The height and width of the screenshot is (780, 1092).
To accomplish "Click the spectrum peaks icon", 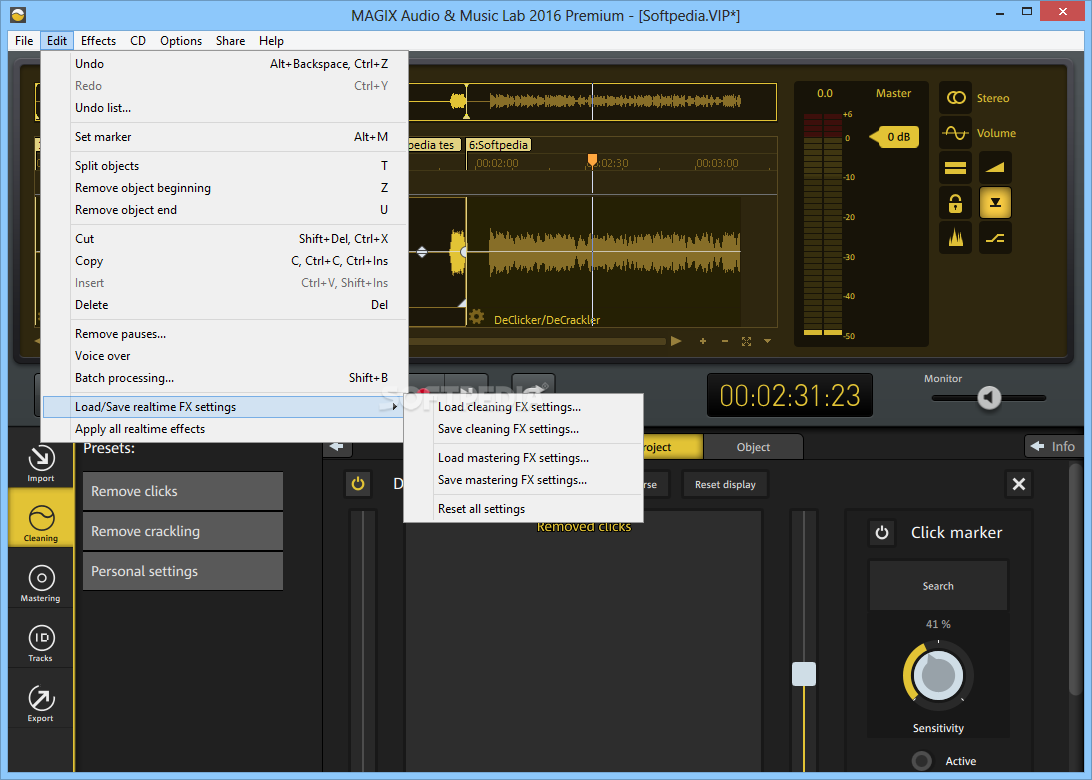I will pos(956,238).
